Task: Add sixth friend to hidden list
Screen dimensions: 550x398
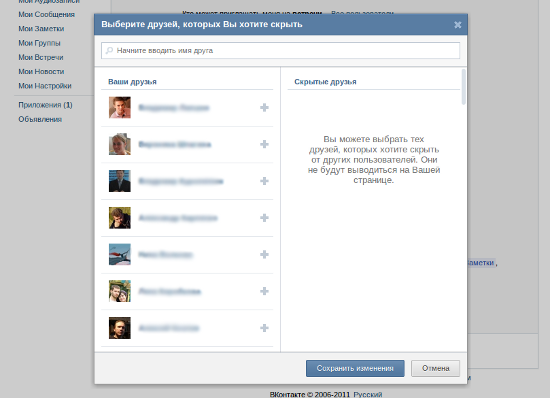Action: [x=264, y=291]
